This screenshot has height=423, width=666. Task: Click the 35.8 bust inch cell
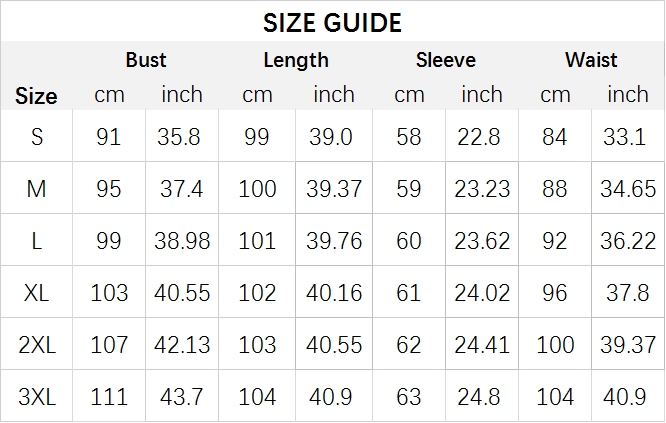pos(178,137)
